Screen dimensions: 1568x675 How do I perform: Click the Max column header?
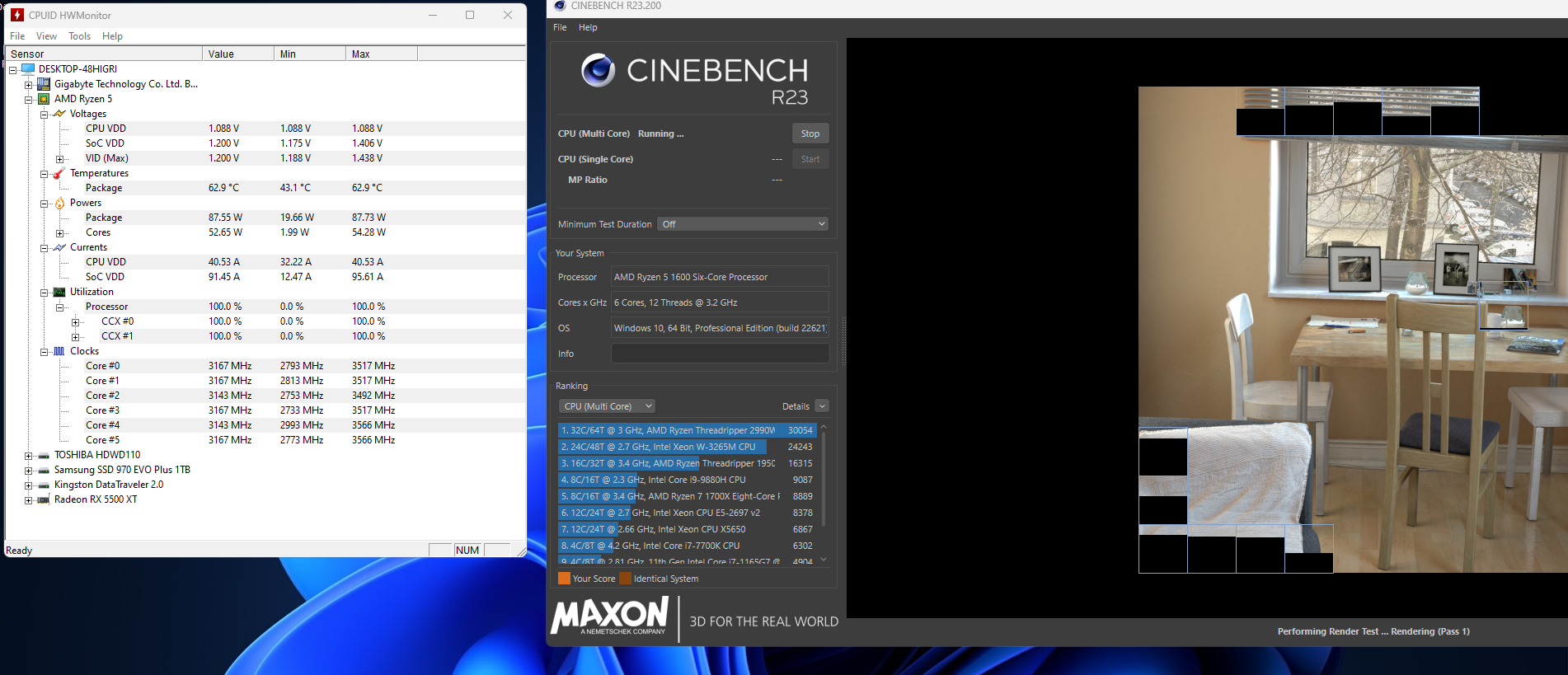382,54
